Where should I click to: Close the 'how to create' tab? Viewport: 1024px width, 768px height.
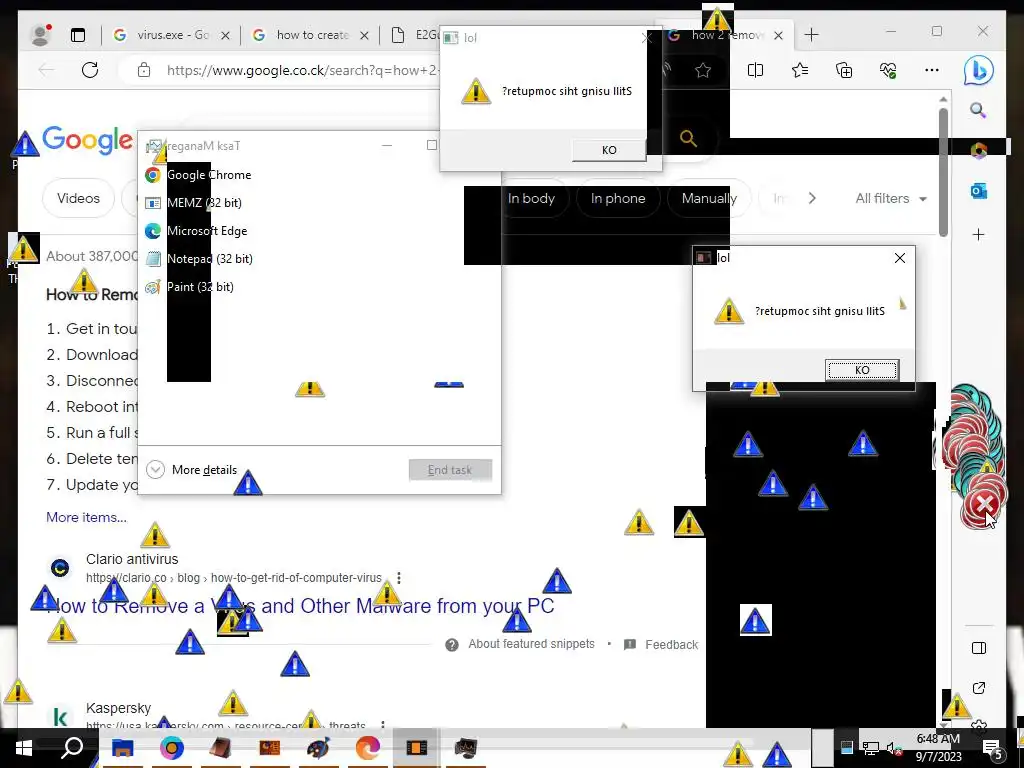click(x=364, y=35)
